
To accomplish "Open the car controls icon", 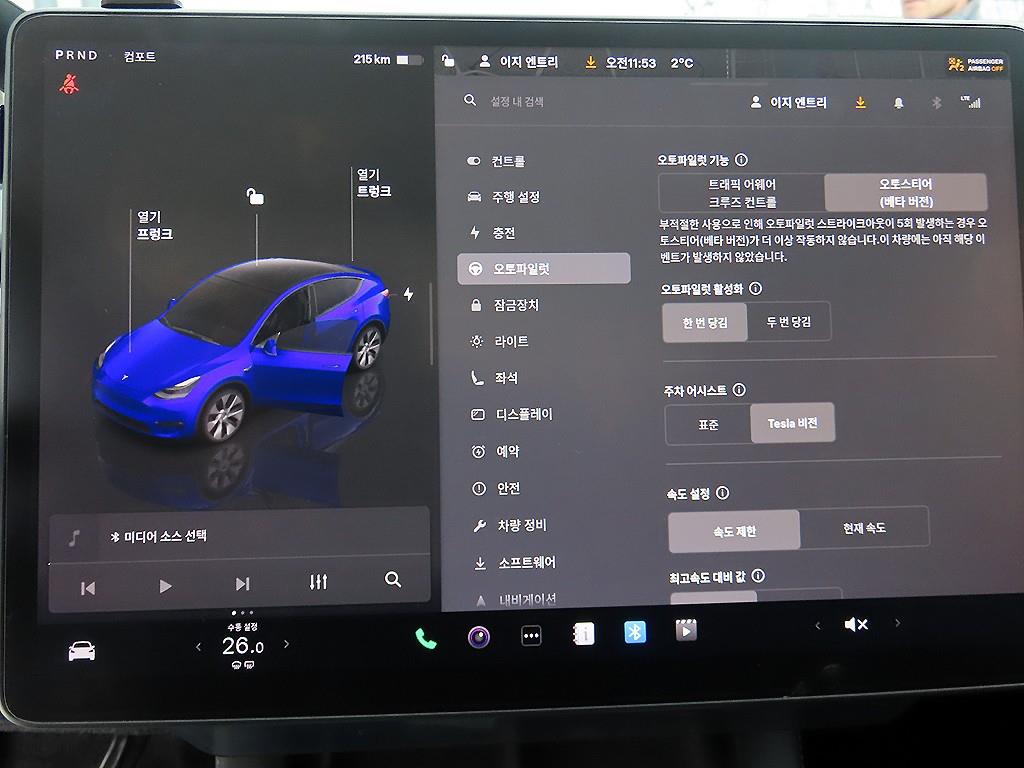I will [x=82, y=651].
